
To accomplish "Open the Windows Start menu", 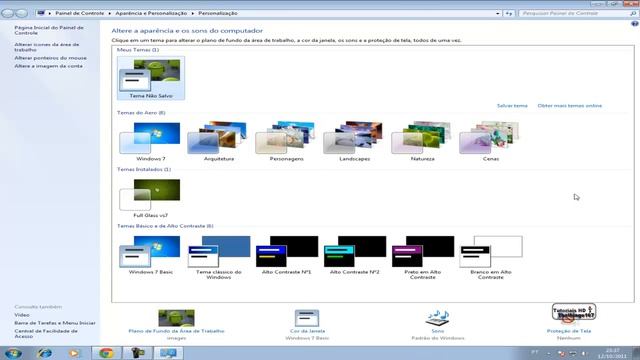I will (x=13, y=353).
